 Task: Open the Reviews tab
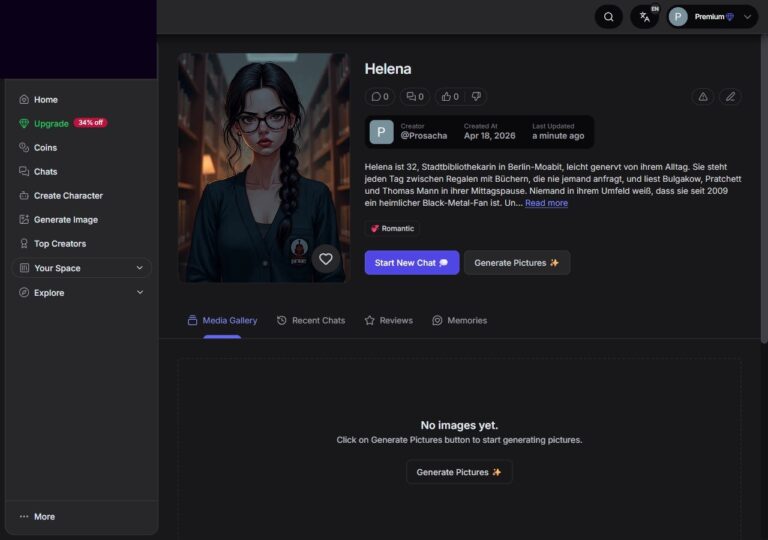[389, 320]
